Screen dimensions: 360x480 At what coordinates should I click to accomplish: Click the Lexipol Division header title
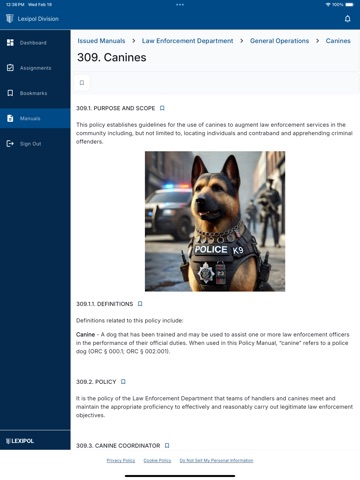[x=38, y=19]
